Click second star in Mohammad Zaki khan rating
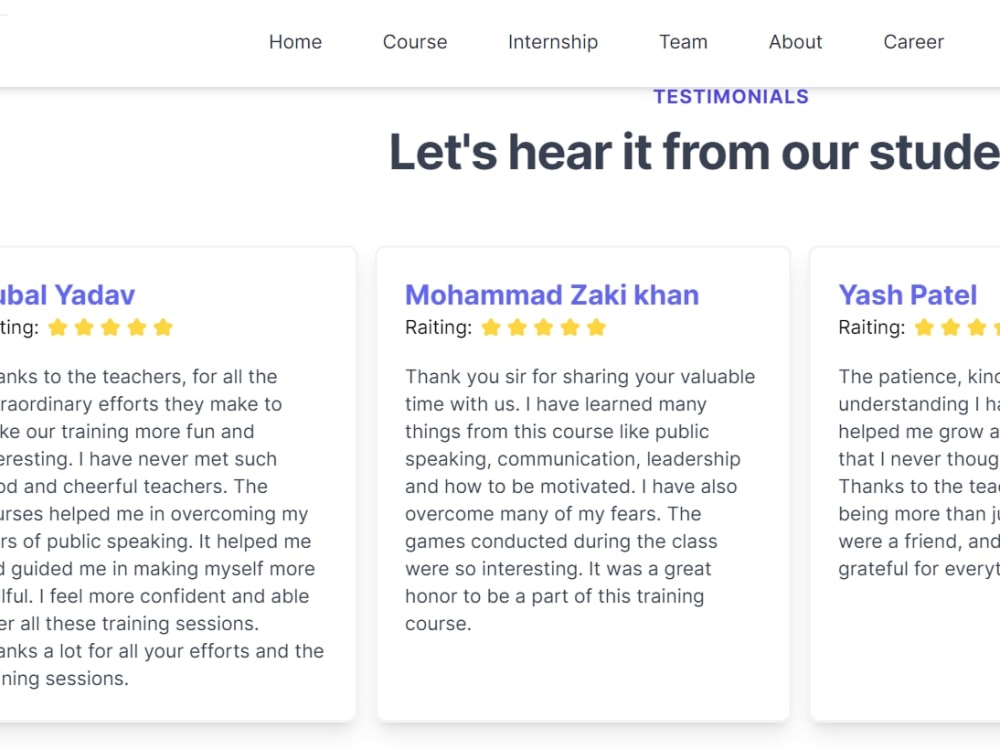Viewport: 1000px width, 750px height. pos(517,327)
